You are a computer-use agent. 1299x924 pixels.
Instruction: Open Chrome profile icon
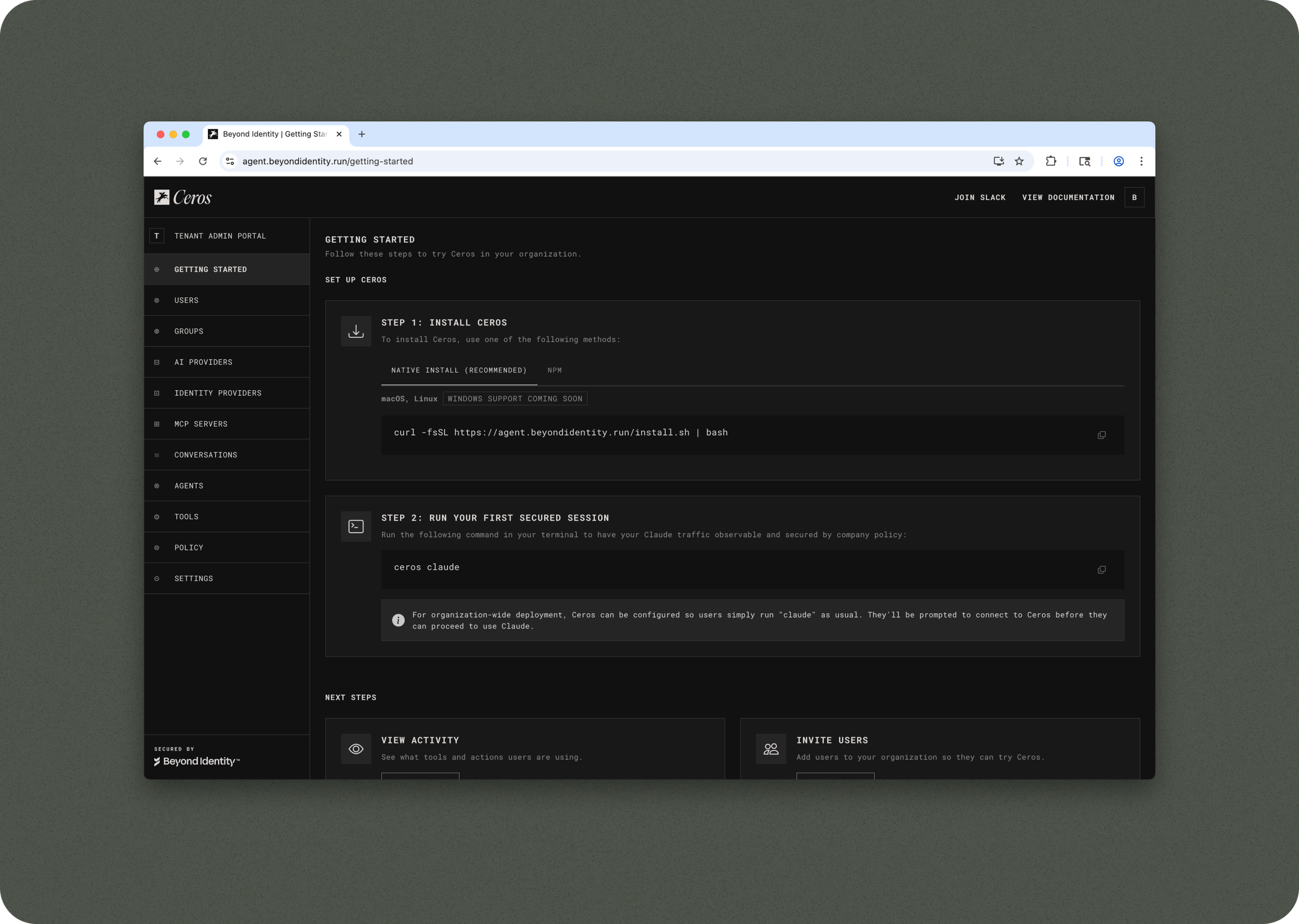click(1118, 162)
